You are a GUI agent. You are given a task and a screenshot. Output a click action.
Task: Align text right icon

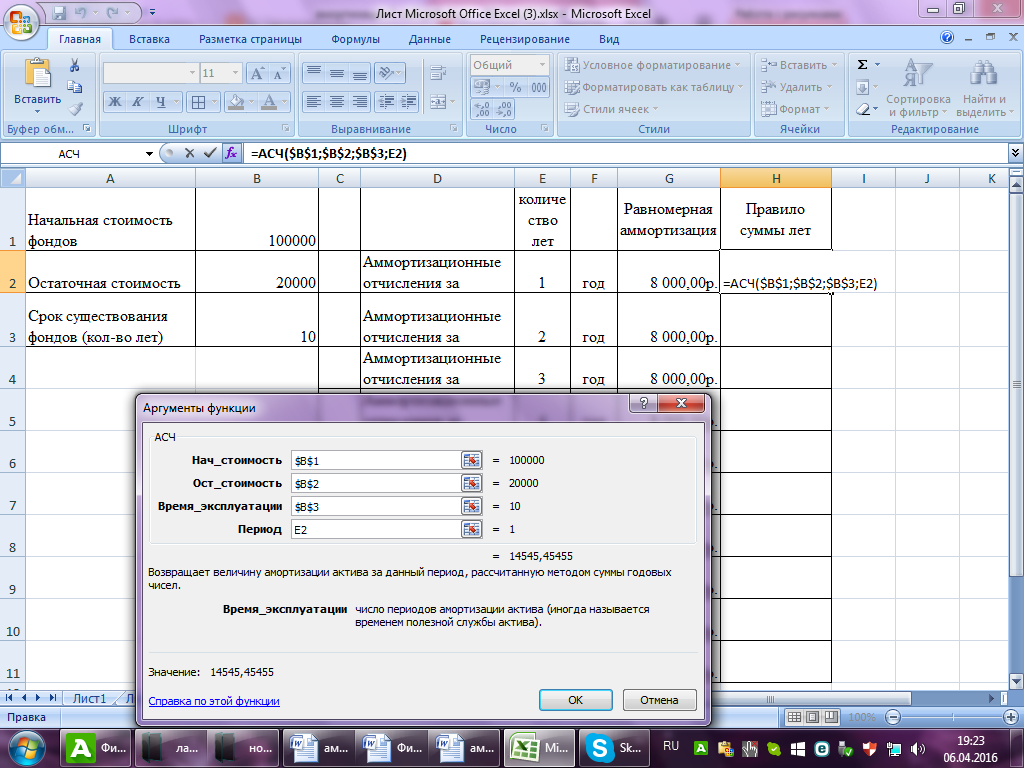coord(359,102)
